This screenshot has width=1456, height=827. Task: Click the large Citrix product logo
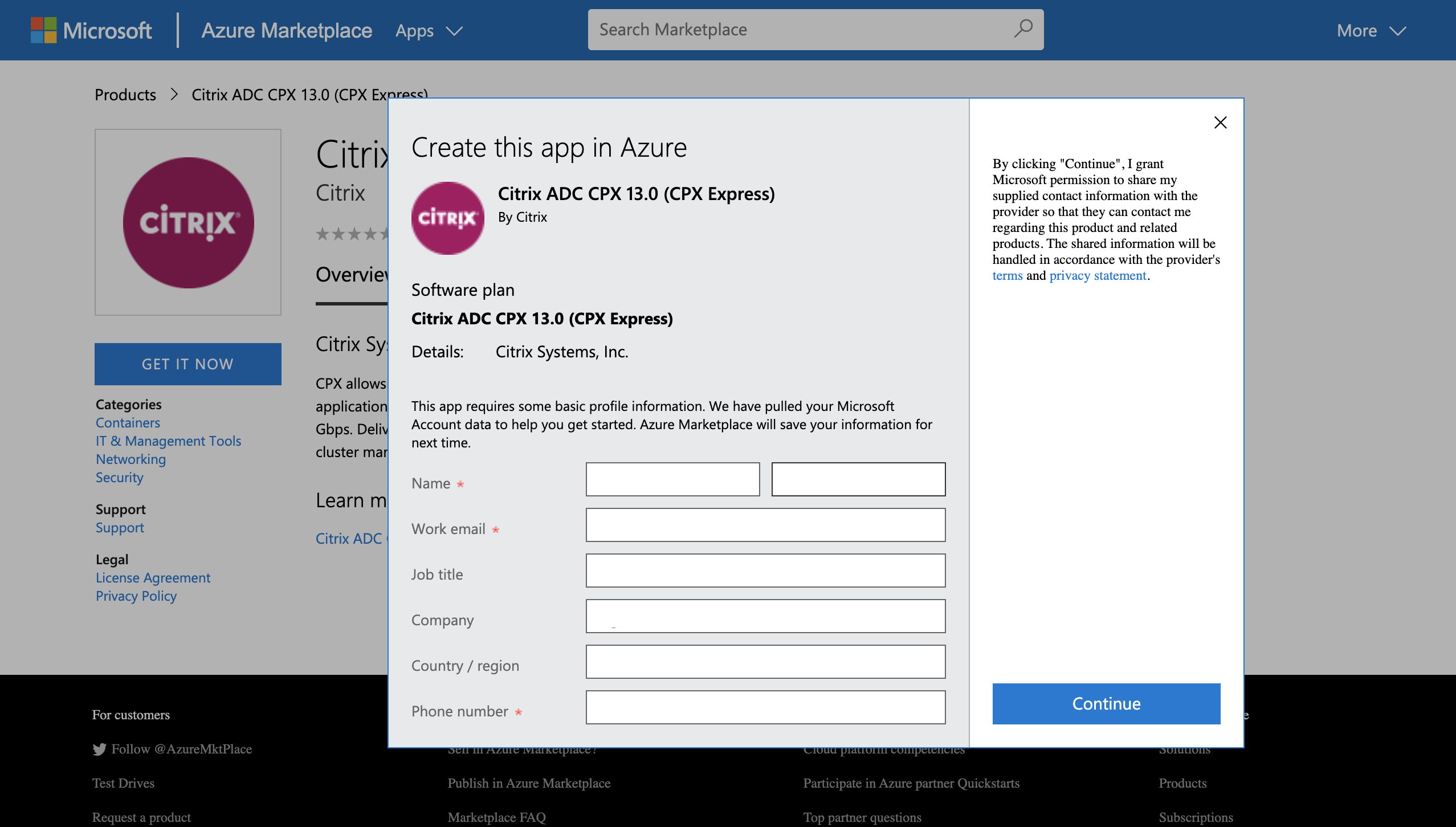[x=188, y=222]
